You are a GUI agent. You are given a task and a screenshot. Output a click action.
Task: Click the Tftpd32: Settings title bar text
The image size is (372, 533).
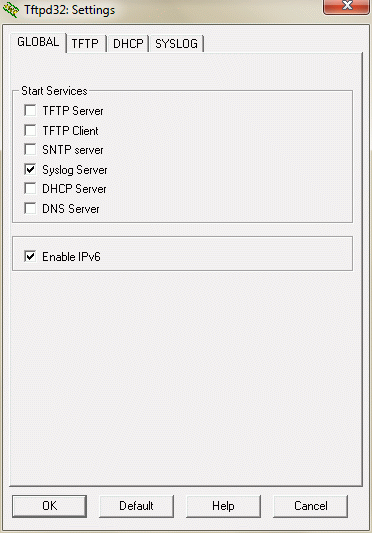click(70, 10)
